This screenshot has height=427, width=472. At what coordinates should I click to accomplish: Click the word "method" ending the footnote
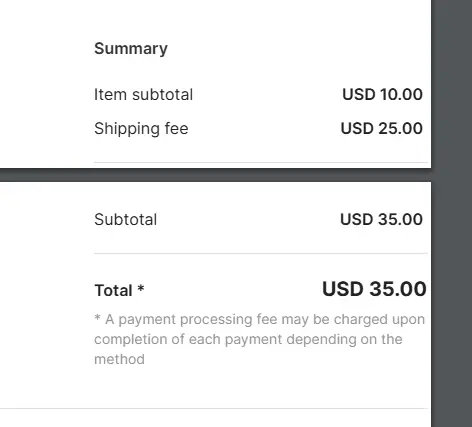coord(119,359)
